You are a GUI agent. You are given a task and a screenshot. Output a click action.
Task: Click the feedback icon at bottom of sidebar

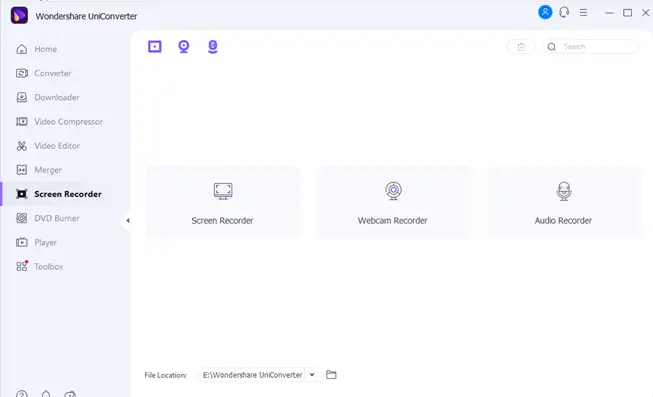70,394
